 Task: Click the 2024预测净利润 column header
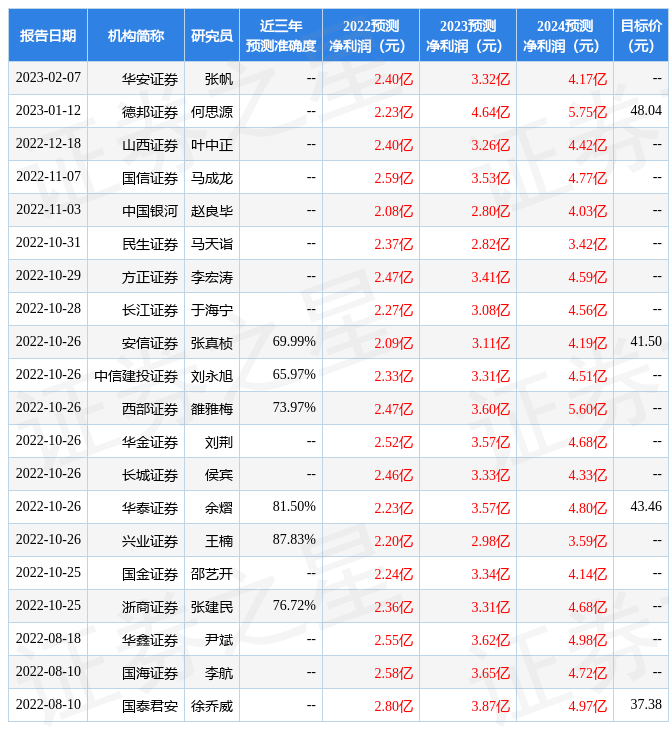point(565,35)
